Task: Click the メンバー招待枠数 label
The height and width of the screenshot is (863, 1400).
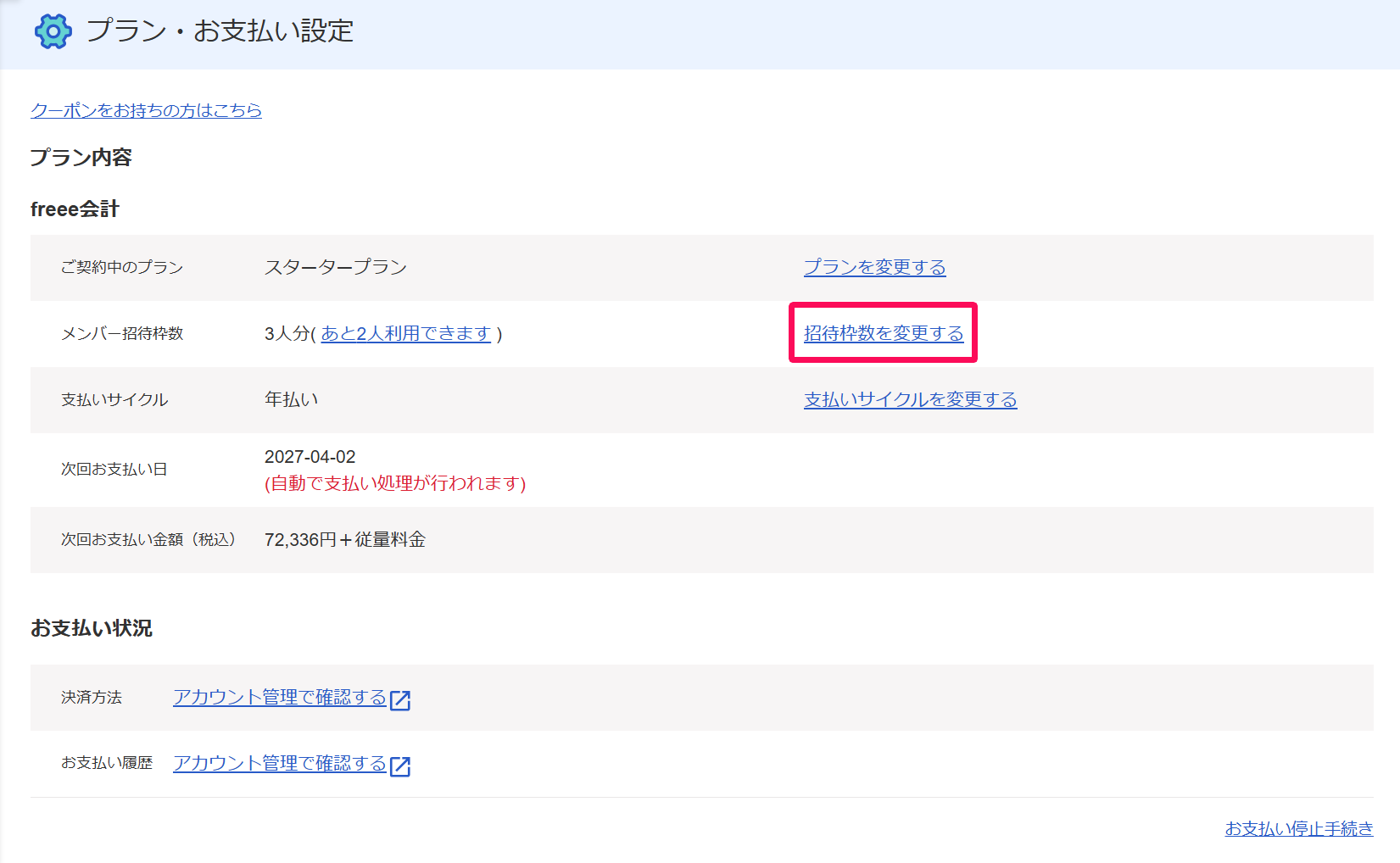Action: tap(122, 333)
